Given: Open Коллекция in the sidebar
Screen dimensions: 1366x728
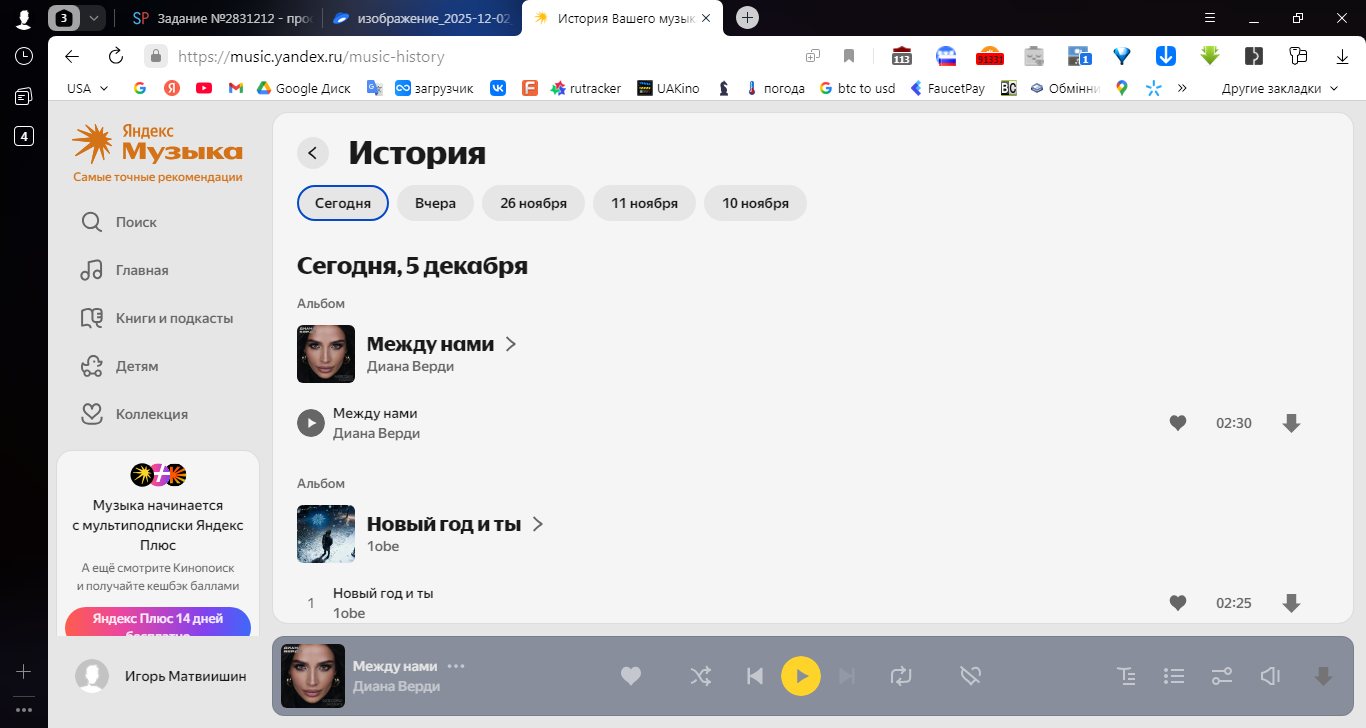Looking at the screenshot, I should pos(134,414).
